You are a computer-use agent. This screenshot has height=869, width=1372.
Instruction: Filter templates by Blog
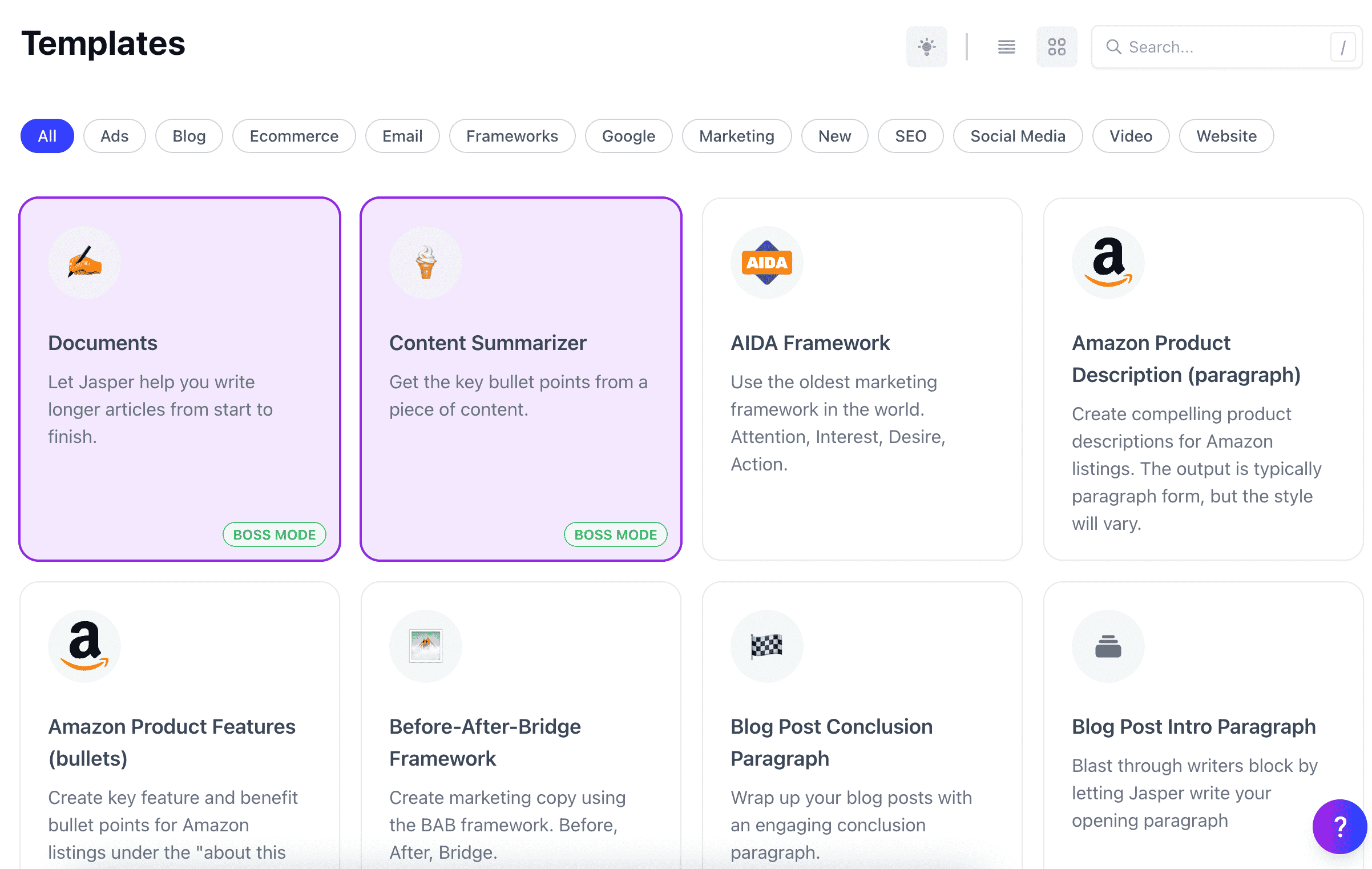click(x=189, y=136)
